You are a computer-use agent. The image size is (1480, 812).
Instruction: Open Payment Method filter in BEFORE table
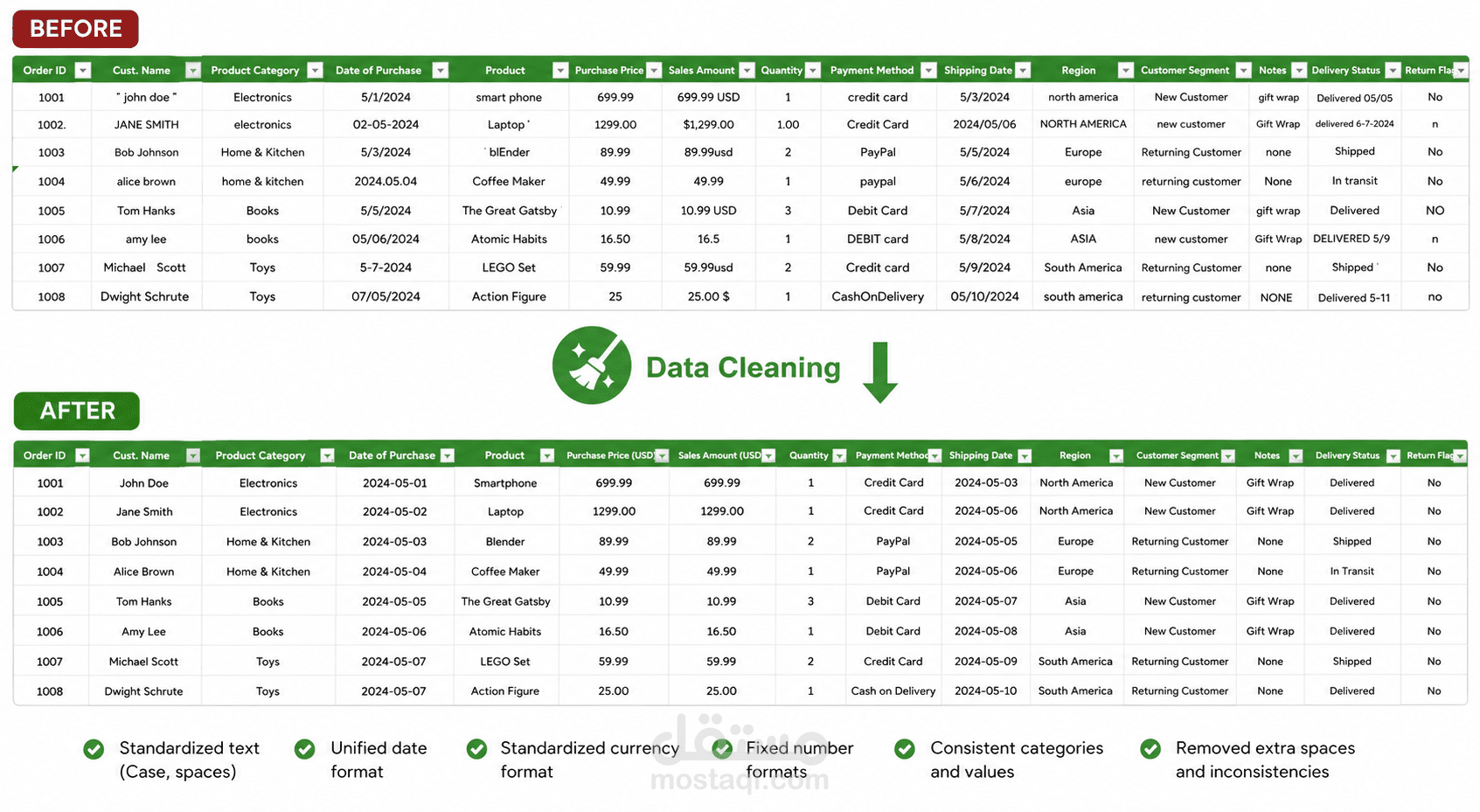coord(928,70)
